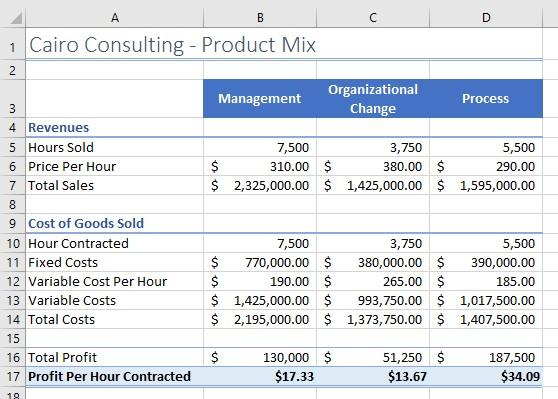Select the Hours Sold label cell
558x399 pixels.
pyautogui.click(x=115, y=147)
